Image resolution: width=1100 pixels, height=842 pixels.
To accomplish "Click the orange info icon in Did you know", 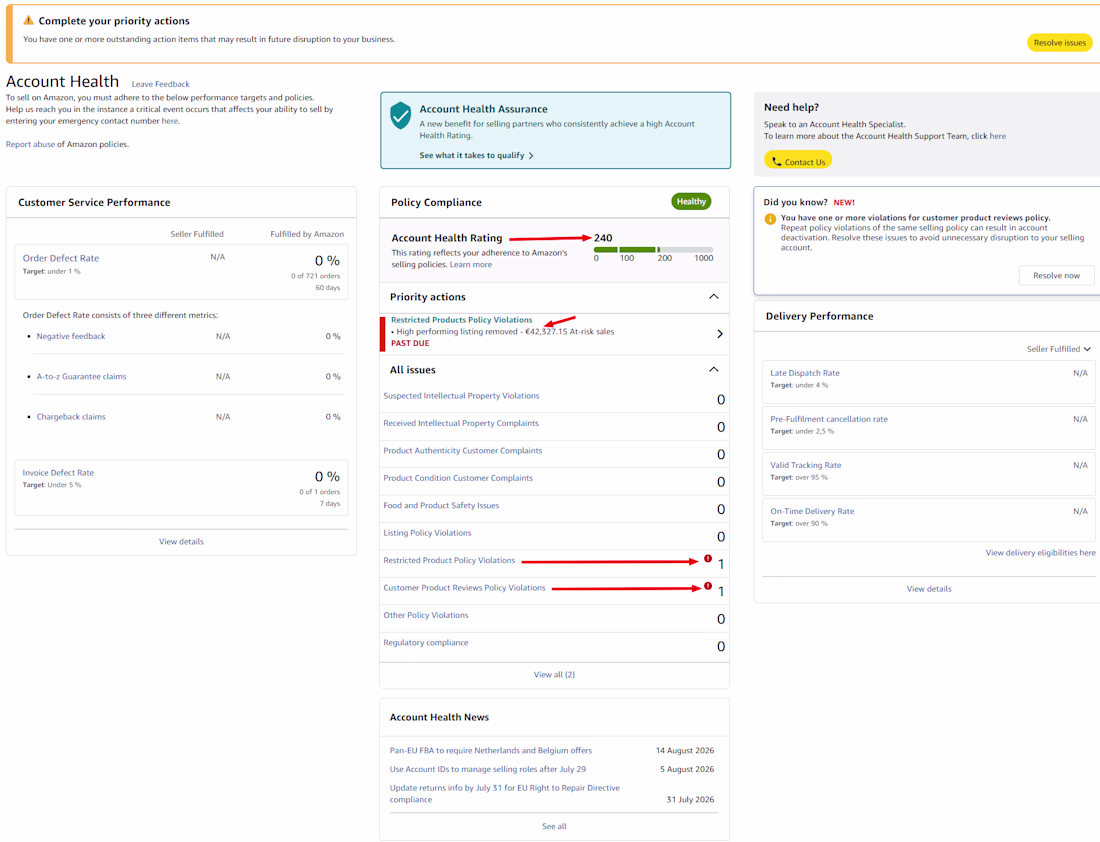I will click(770, 219).
